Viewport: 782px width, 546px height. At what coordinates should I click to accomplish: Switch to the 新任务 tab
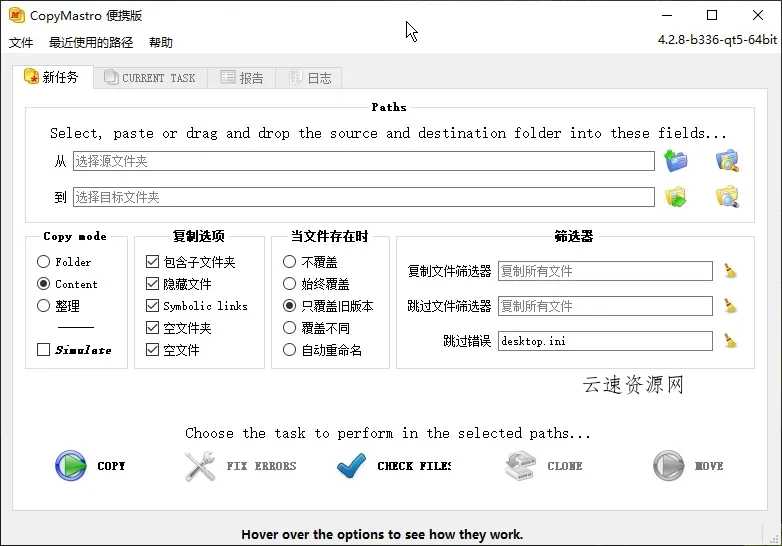click(x=52, y=77)
